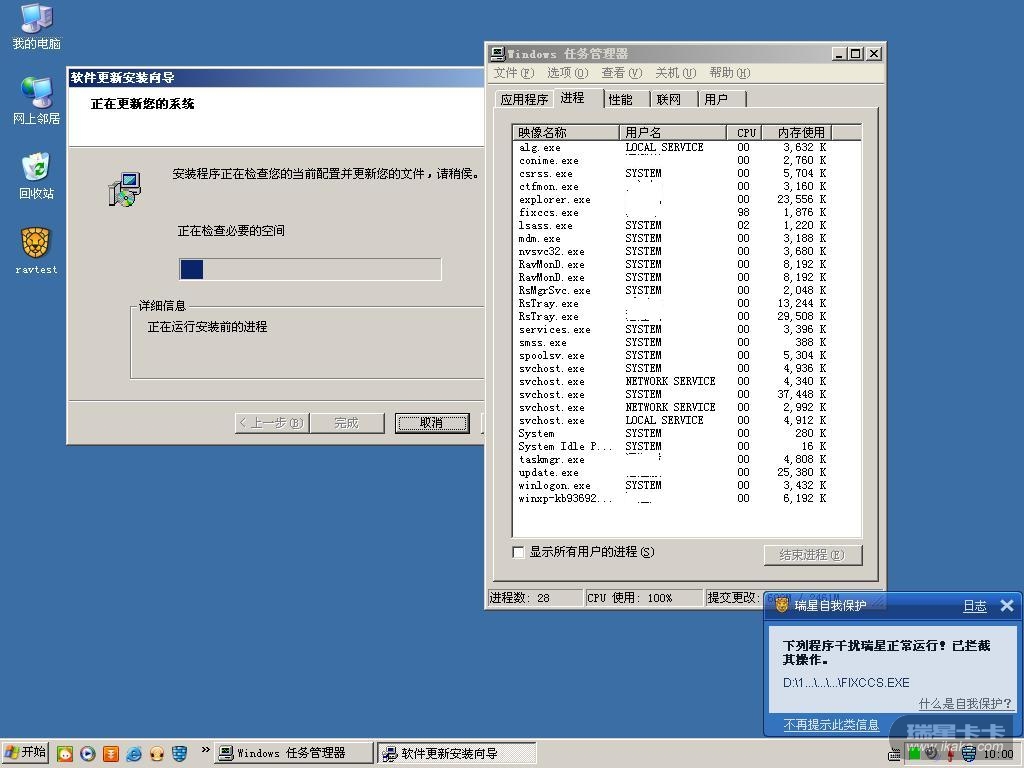Click the 结束进程(E) button
1024x768 pixels.
click(812, 555)
